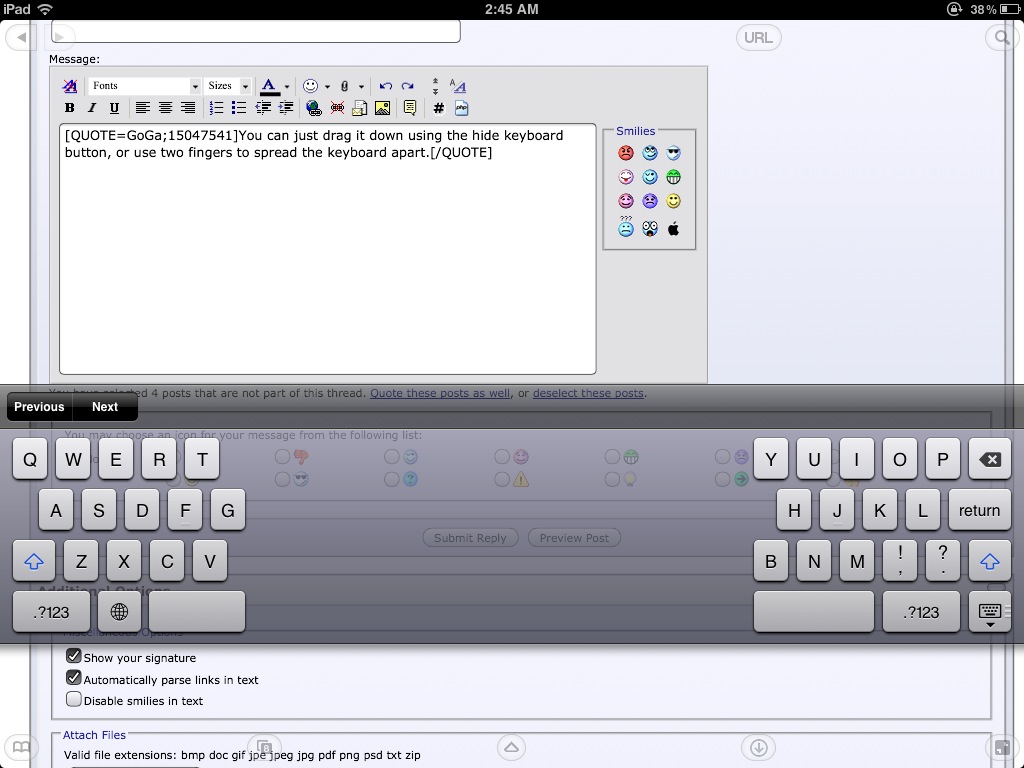This screenshot has height=768, width=1024.
Task: Tap the return key
Action: click(979, 510)
